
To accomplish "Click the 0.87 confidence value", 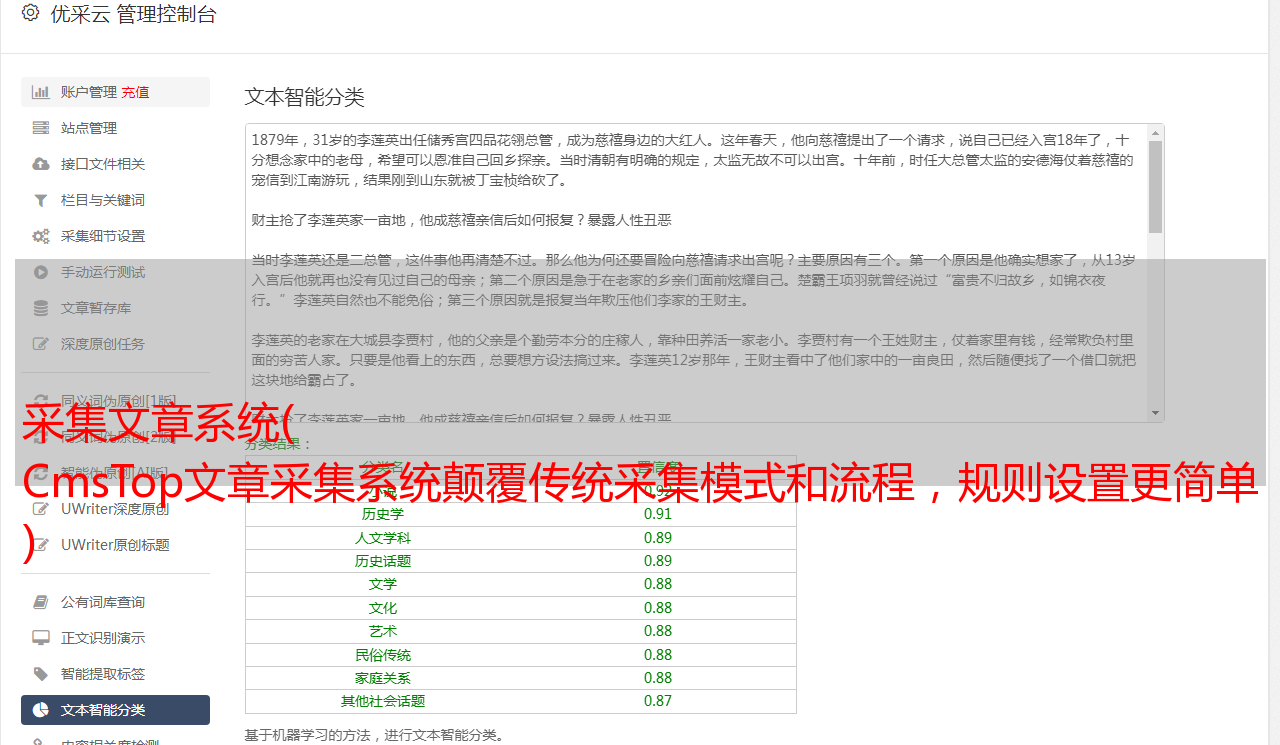I will coord(658,701).
